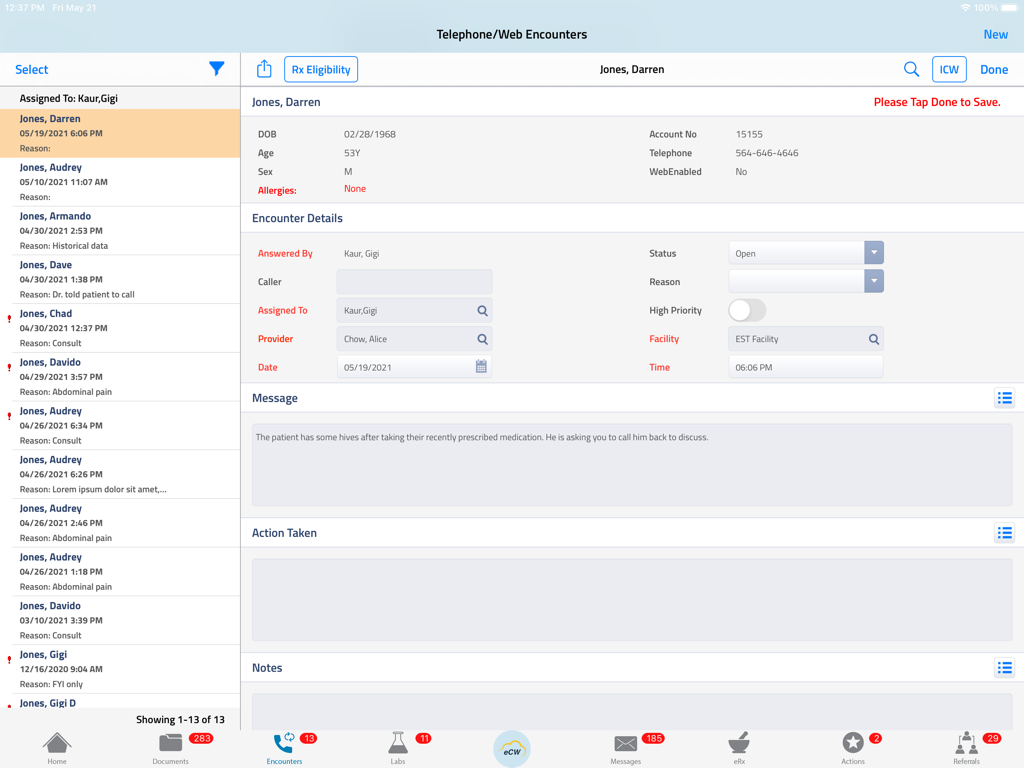This screenshot has width=1024, height=768.
Task: Click the Rx Eligibility button
Action: [x=320, y=69]
